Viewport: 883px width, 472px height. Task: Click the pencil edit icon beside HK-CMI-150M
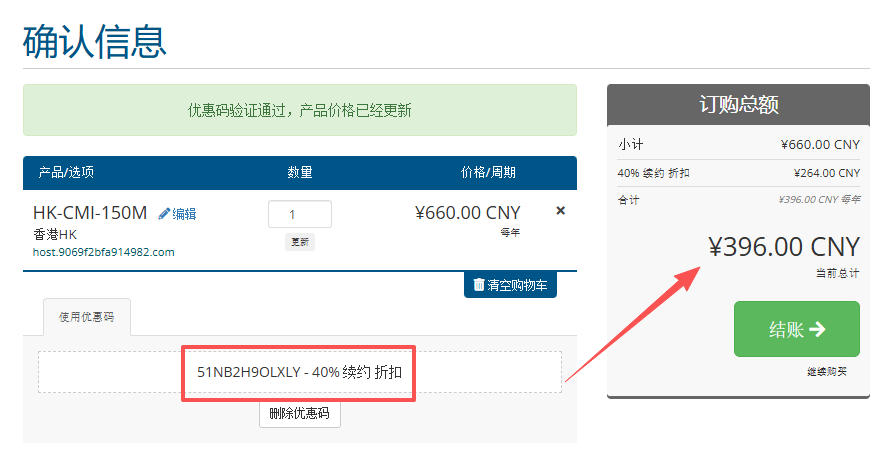[164, 213]
